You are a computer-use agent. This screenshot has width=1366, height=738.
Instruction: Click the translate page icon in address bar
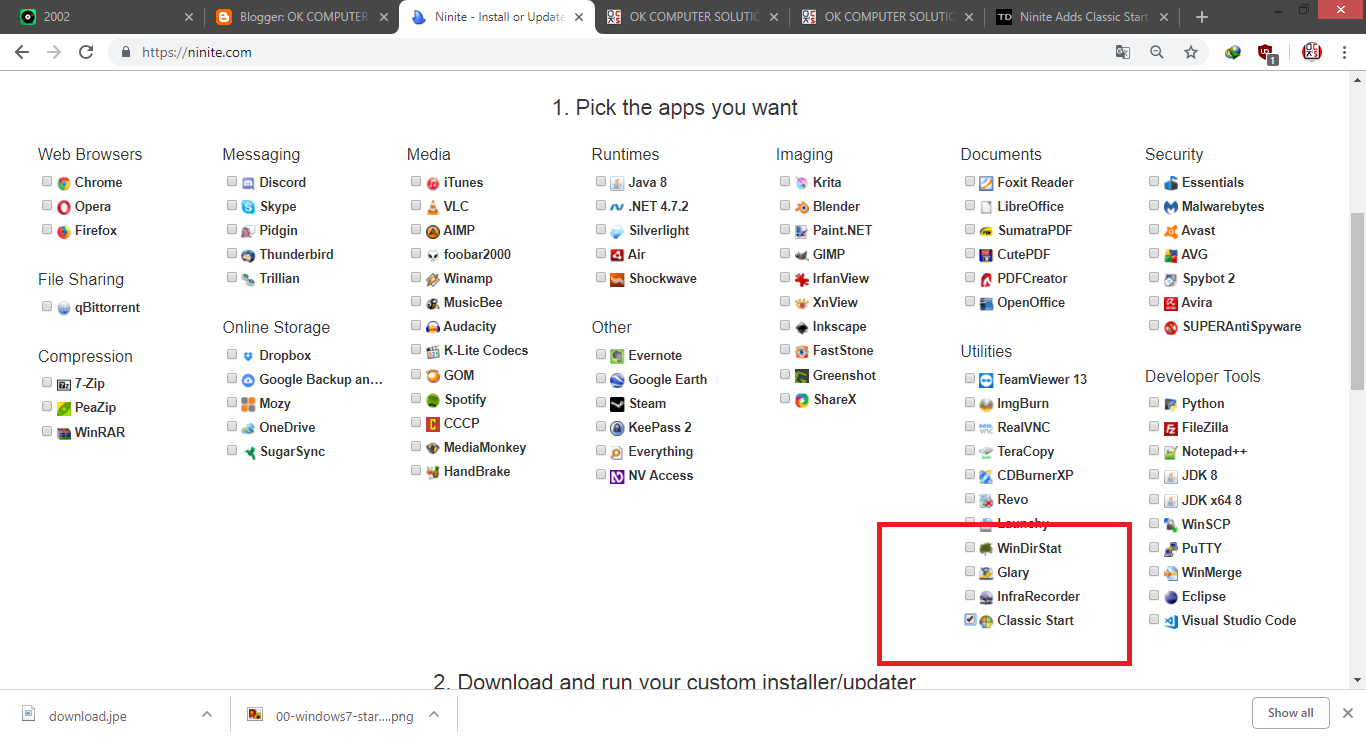[x=1123, y=52]
